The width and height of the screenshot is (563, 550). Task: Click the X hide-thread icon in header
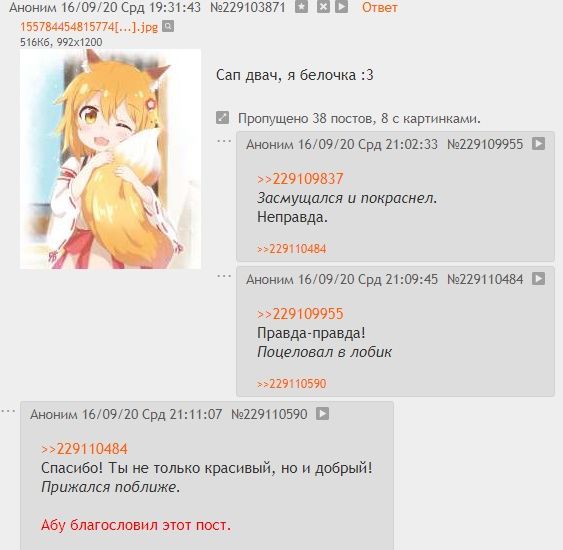323,6
